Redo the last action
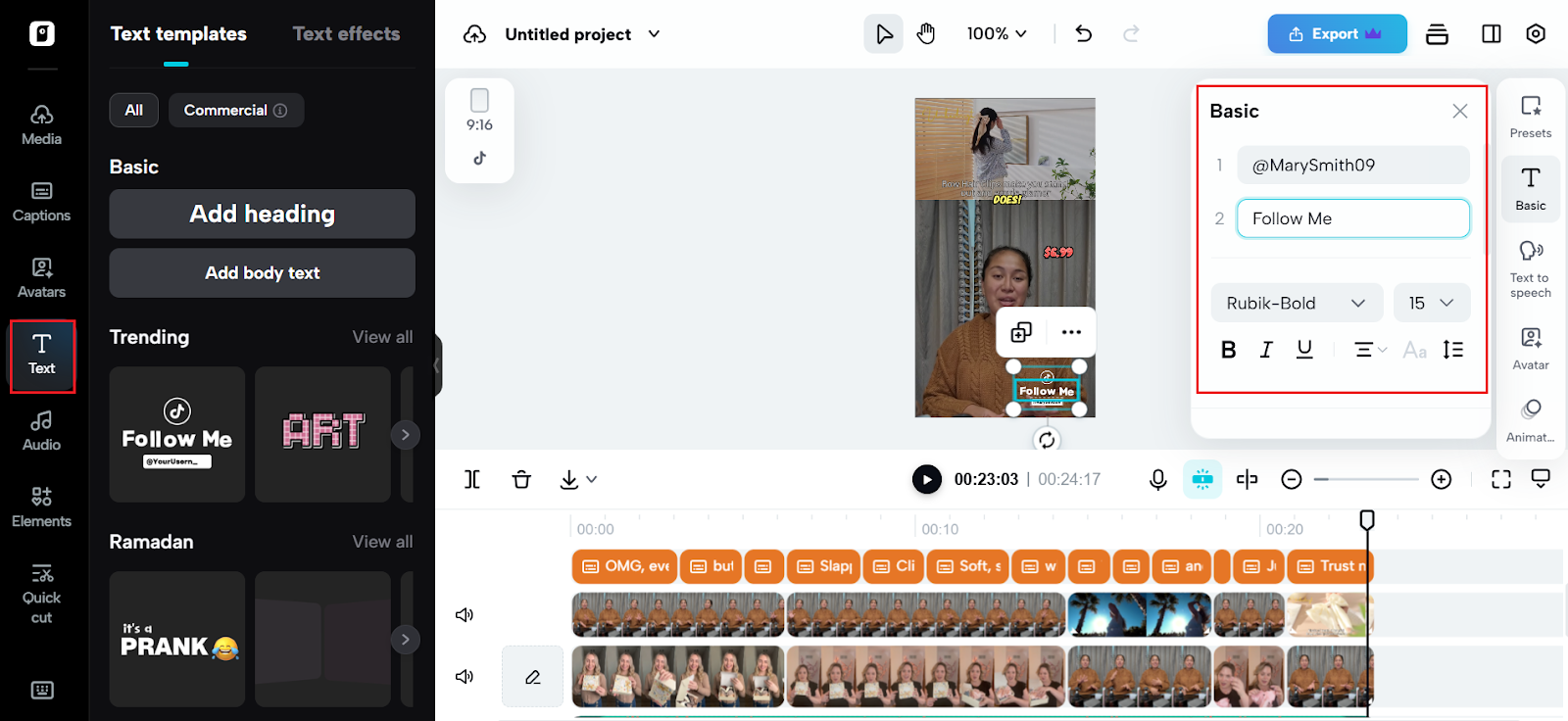The image size is (1568, 721). [1131, 34]
